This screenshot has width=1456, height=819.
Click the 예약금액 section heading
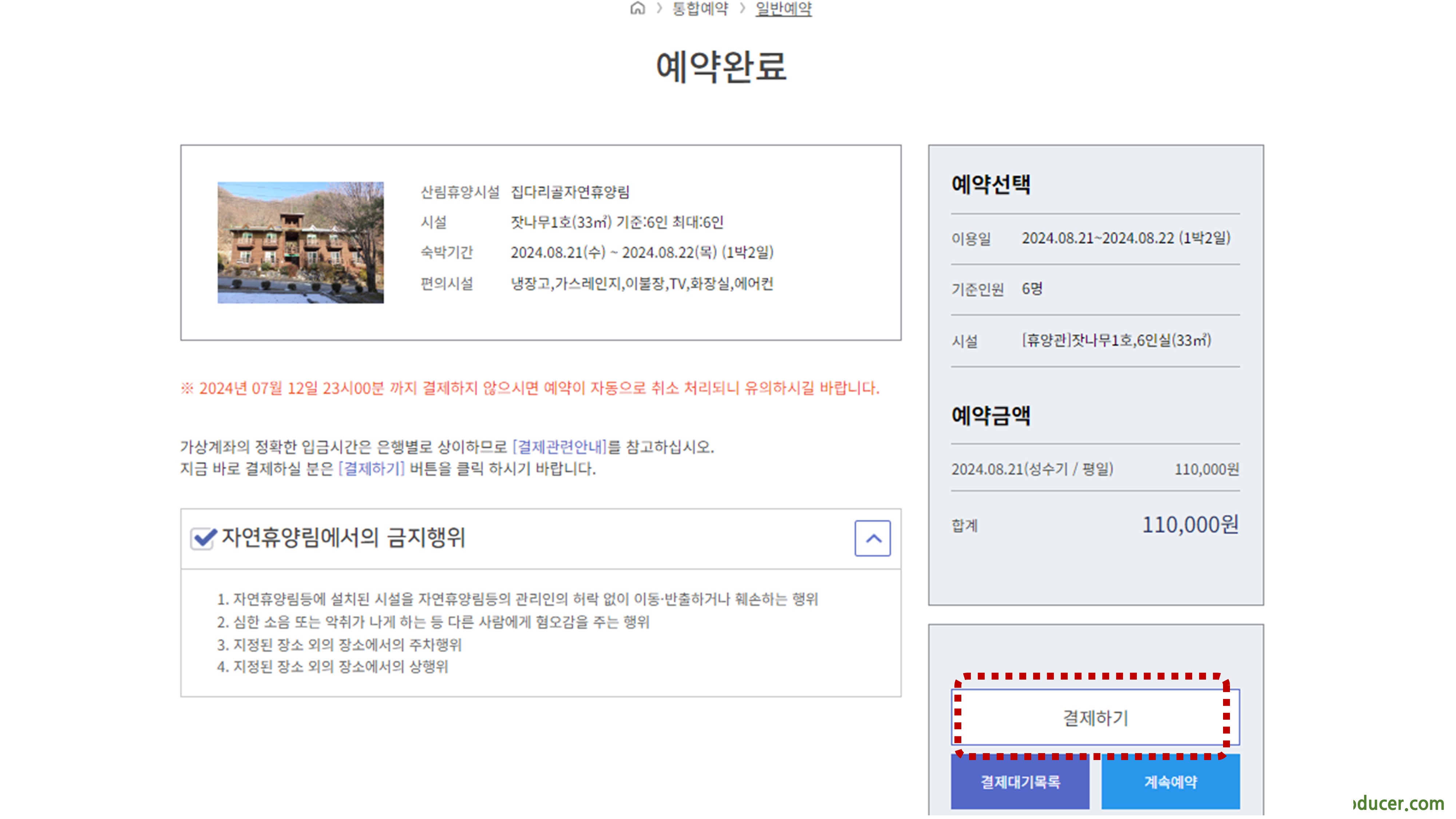click(x=991, y=416)
